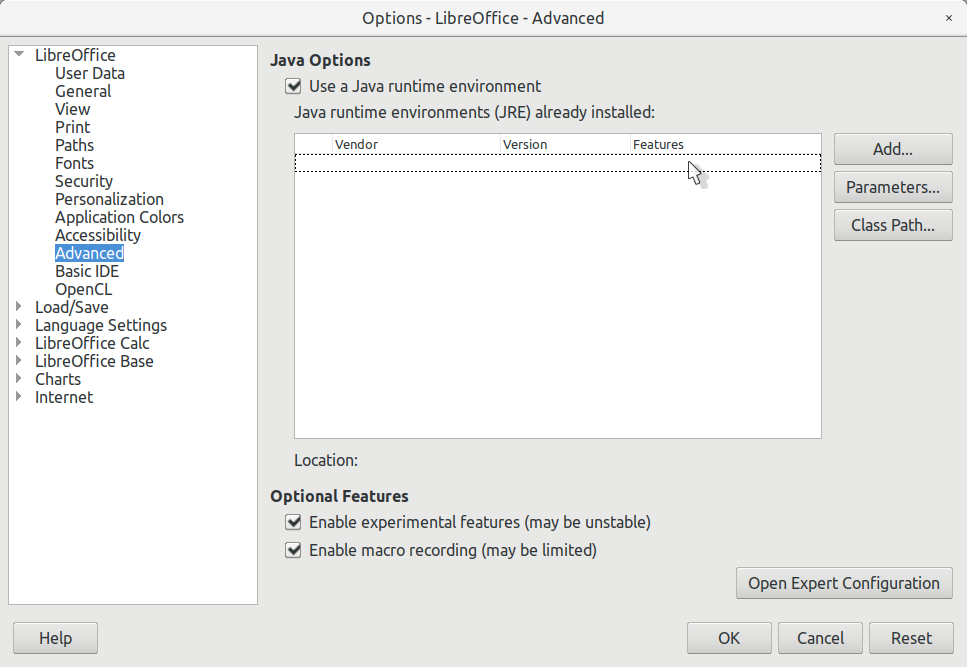Close the Options dialog window
This screenshot has height=667, width=967.
pyautogui.click(x=947, y=18)
